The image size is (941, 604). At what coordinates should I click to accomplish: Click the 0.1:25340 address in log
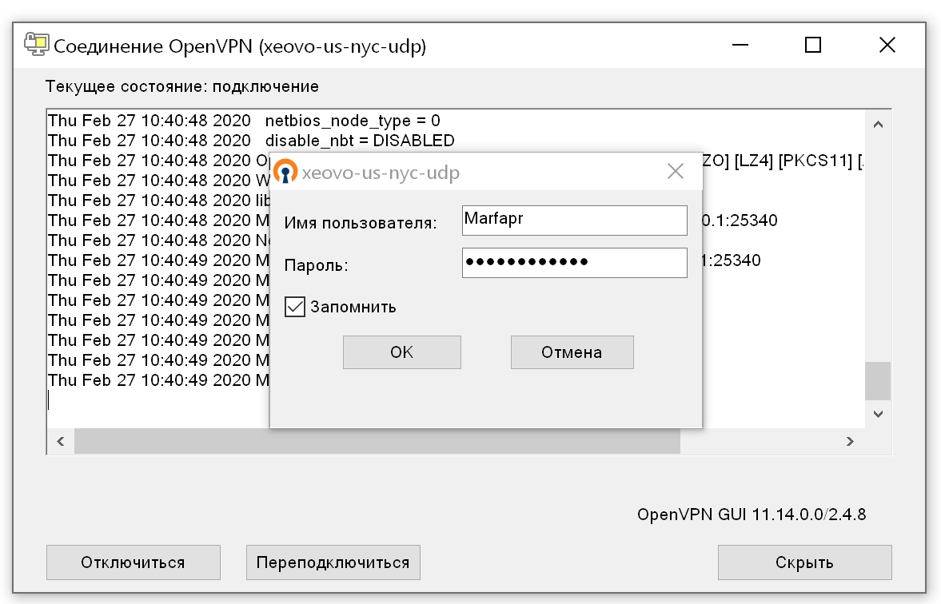click(x=739, y=220)
